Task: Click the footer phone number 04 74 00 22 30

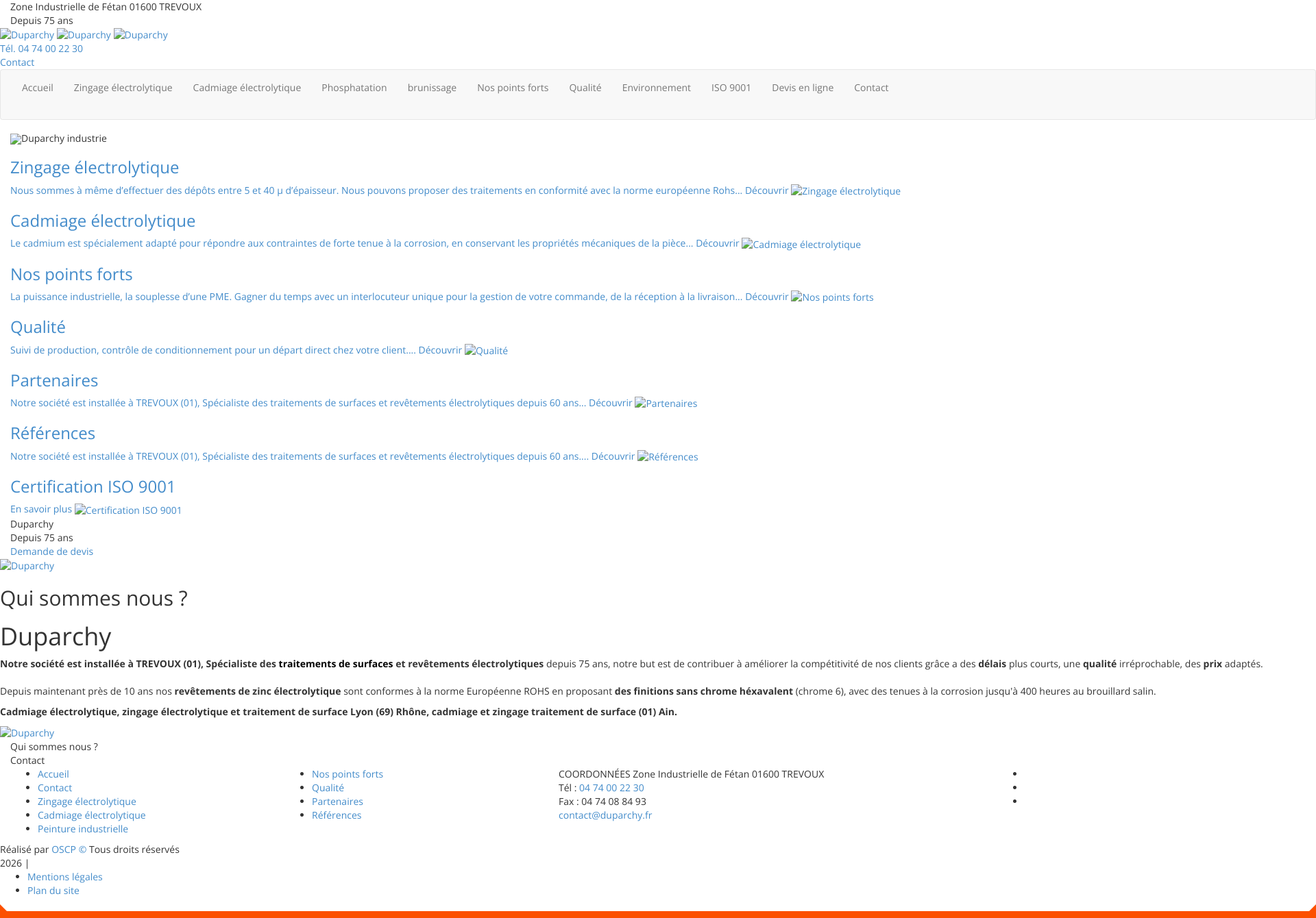Action: point(611,788)
